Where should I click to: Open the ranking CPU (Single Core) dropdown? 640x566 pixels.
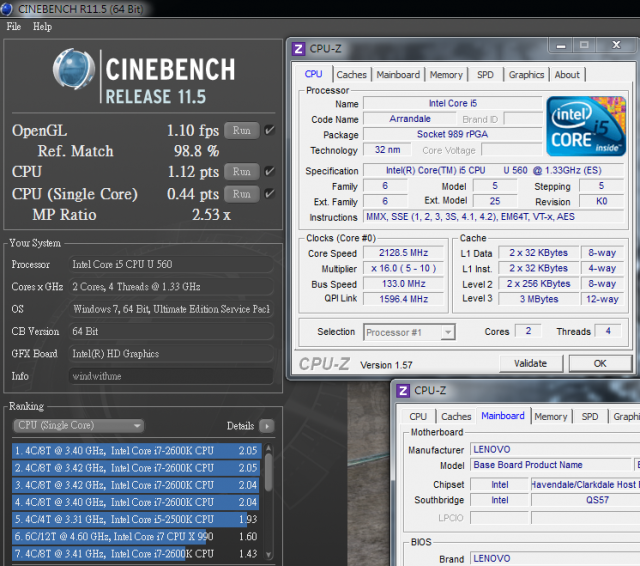78,426
